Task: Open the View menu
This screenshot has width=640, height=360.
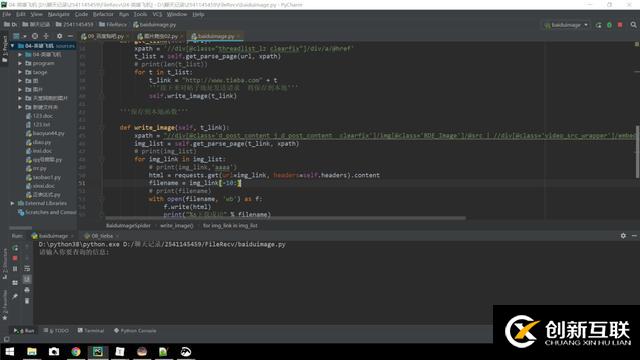Action: pyautogui.click(x=36, y=14)
